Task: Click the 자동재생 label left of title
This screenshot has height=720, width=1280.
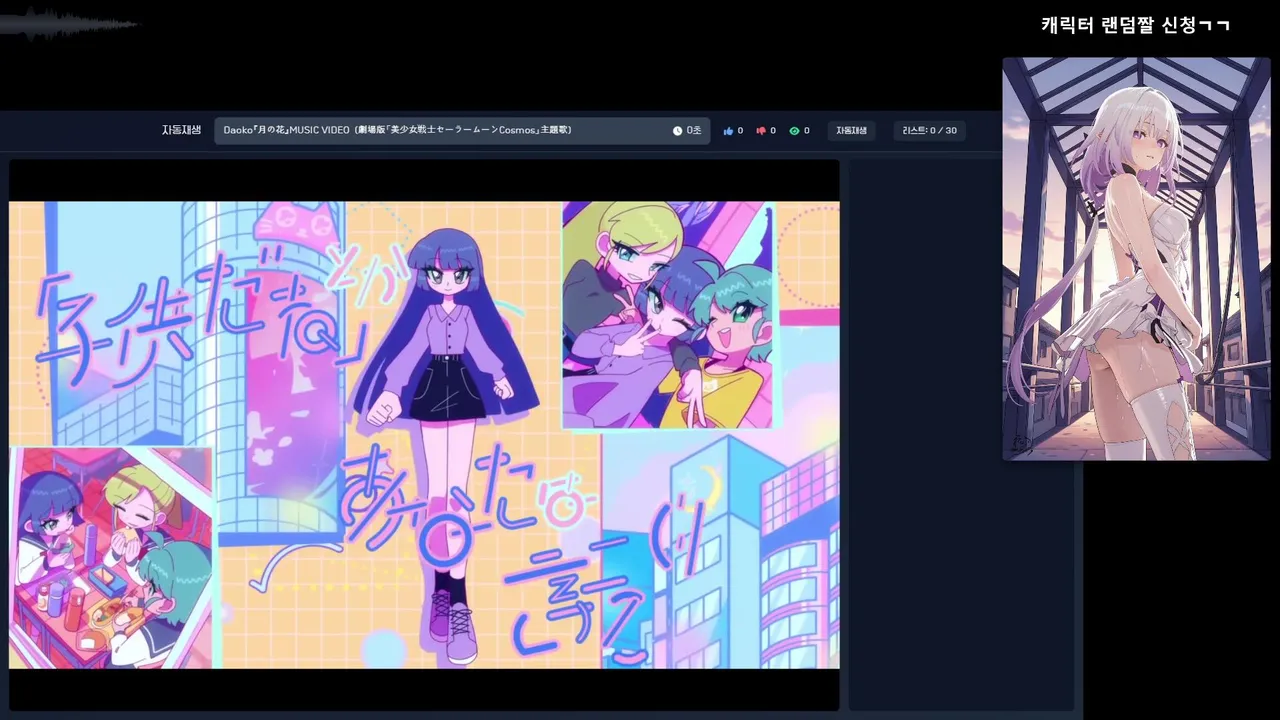Action: pyautogui.click(x=181, y=130)
